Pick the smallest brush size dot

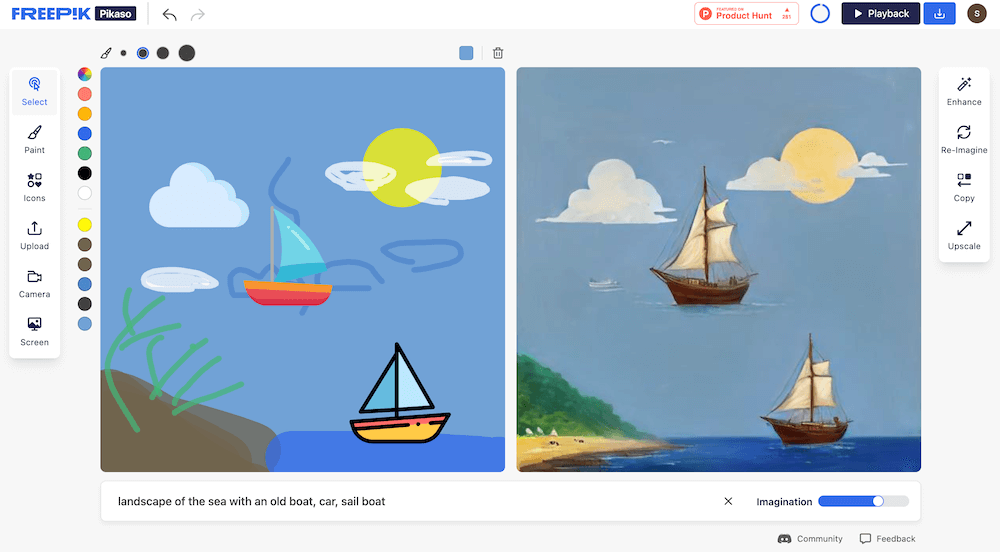pos(124,53)
